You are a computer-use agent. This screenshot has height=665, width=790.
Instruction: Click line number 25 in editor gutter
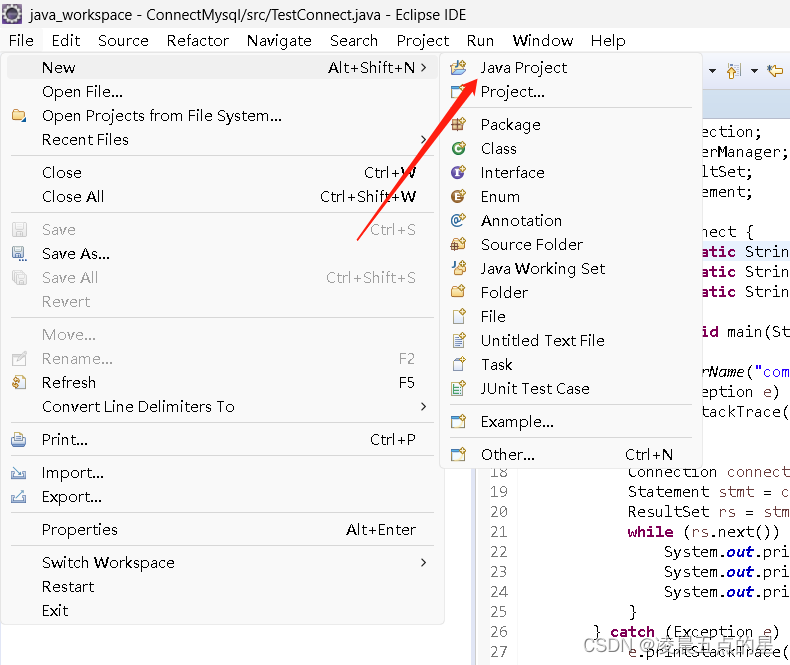[x=499, y=612]
